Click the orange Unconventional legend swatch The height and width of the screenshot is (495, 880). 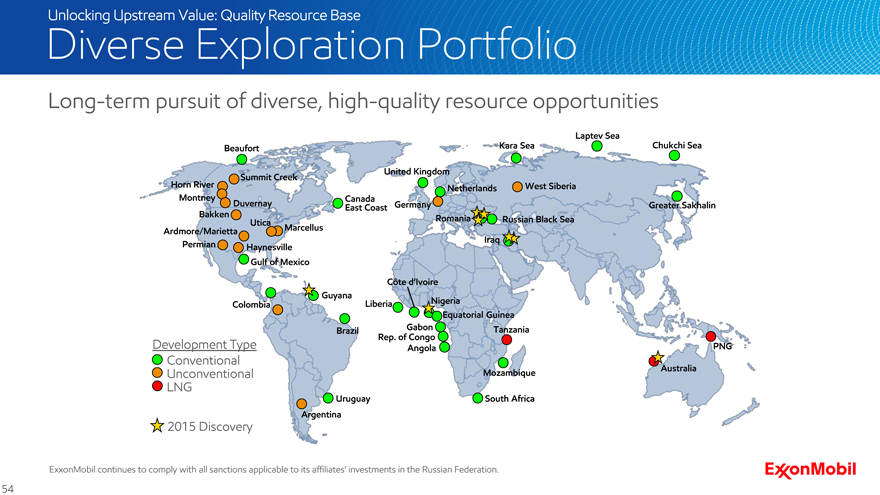[x=157, y=373]
